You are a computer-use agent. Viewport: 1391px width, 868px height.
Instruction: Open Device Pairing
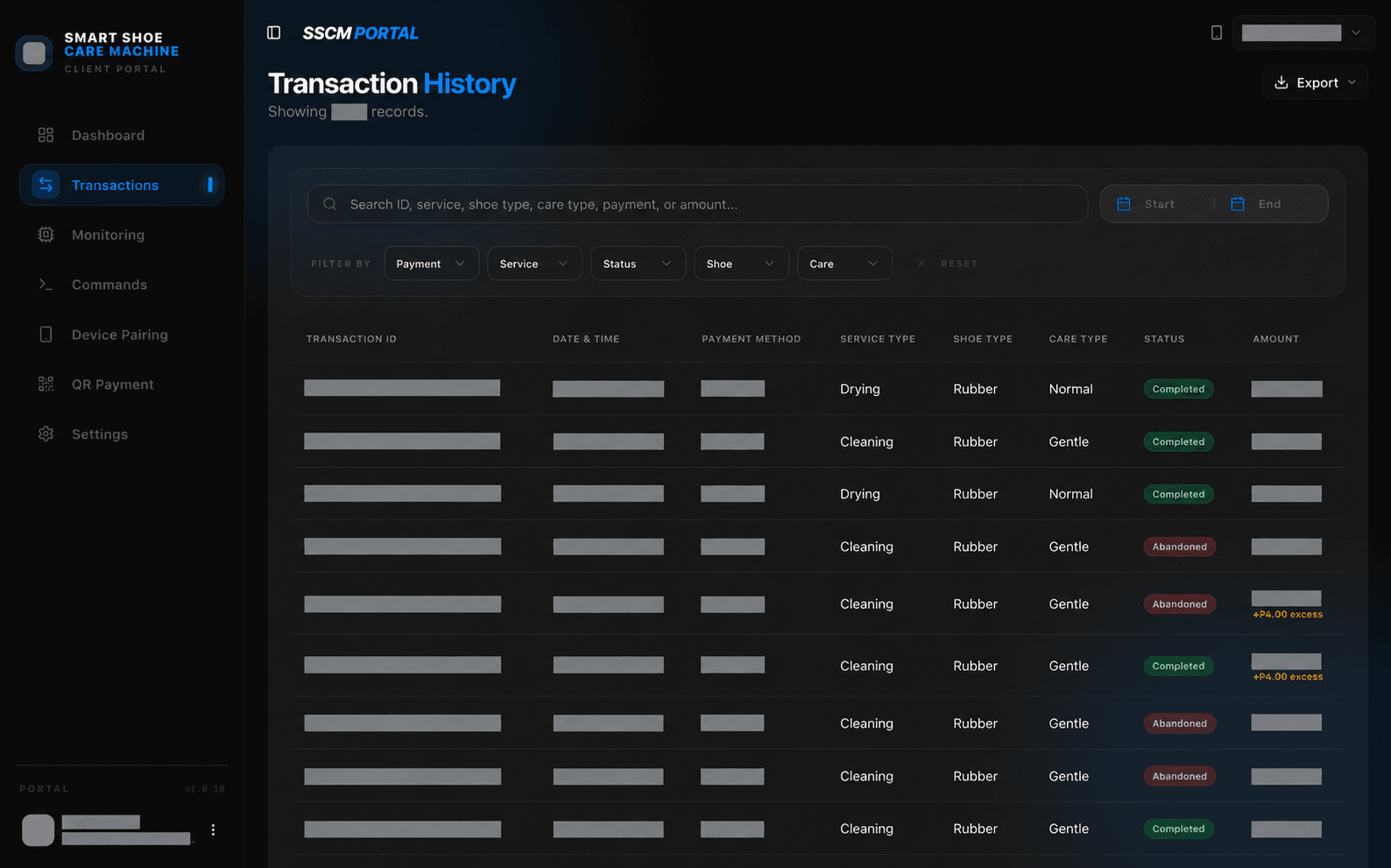point(122,335)
